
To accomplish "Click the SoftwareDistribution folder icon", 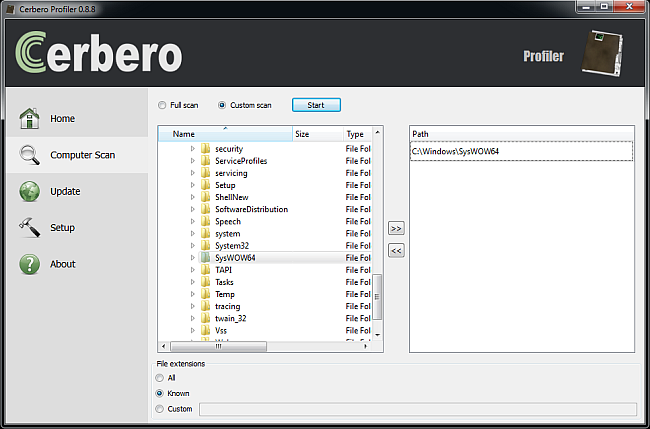I will click(205, 209).
